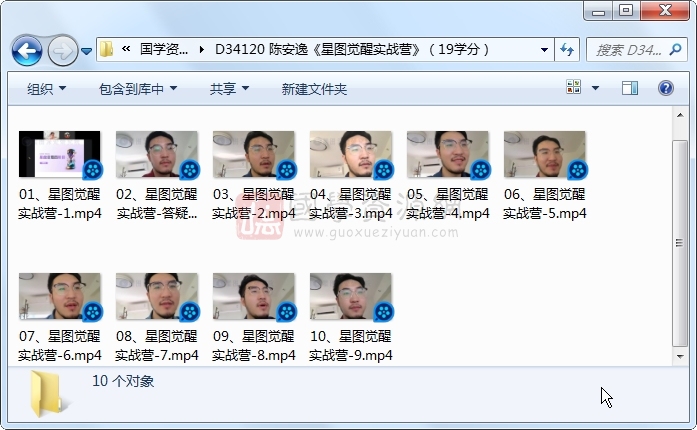This screenshot has width=697, height=430.
Task: Expand the arrow after 国学资... breadcrumb
Action: [202, 49]
